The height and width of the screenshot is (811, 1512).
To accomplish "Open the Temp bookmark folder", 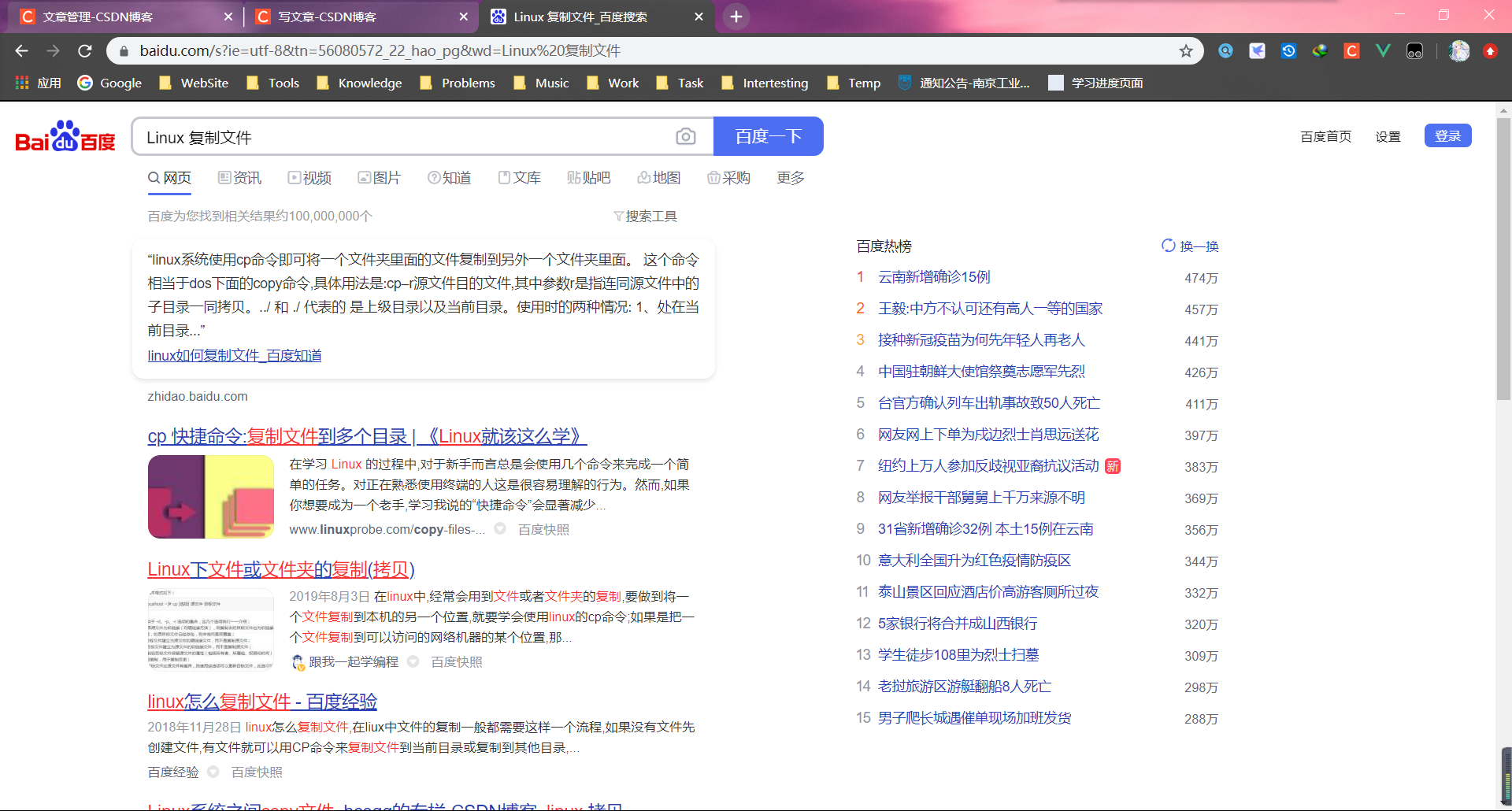I will [x=854, y=83].
